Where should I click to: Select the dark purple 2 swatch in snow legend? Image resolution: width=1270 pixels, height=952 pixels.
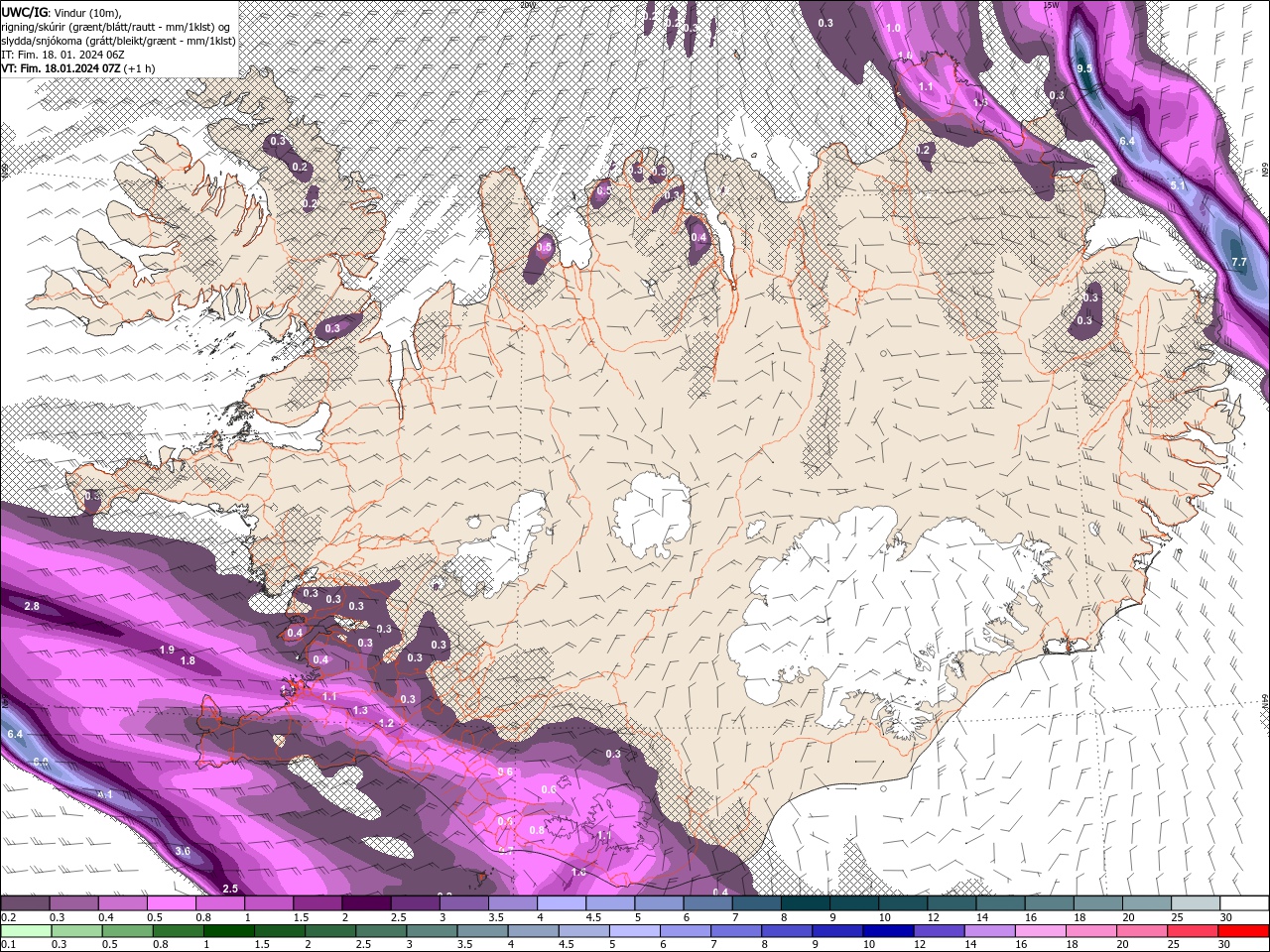click(x=366, y=903)
